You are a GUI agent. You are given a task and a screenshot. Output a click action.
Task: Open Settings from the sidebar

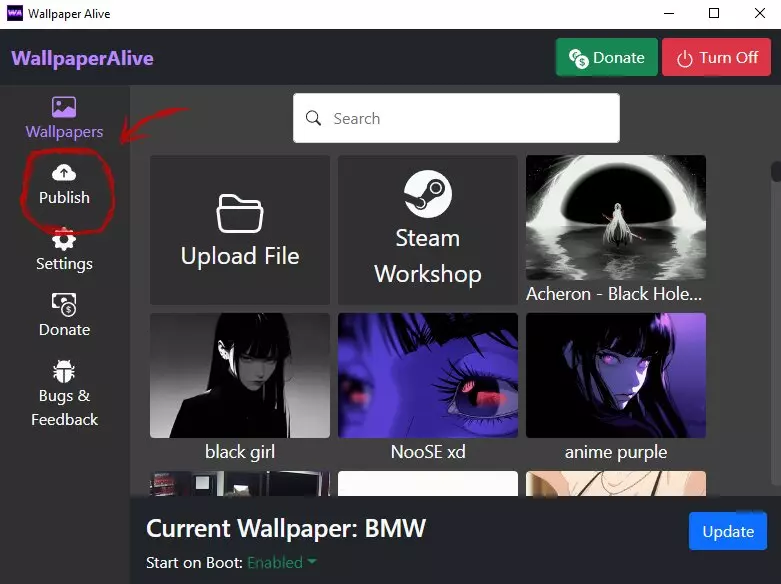[x=64, y=250]
